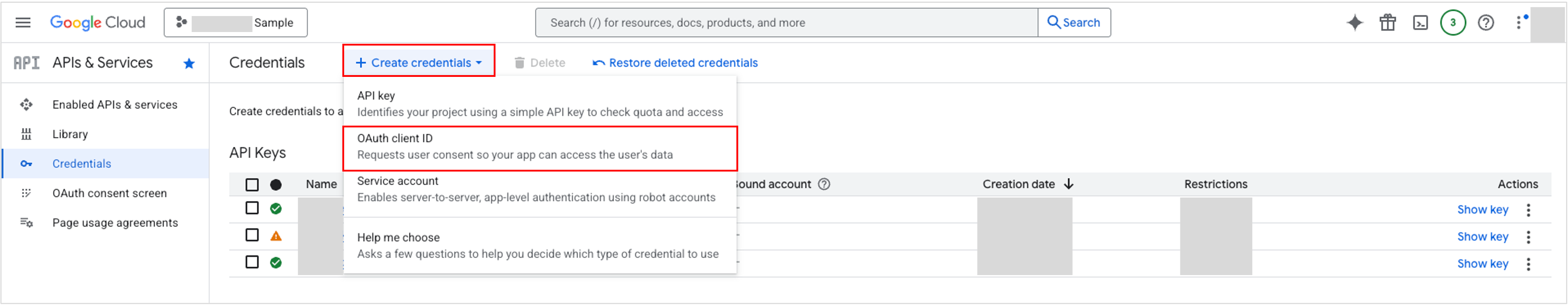
Task: Click the status dot column header
Action: (x=276, y=185)
